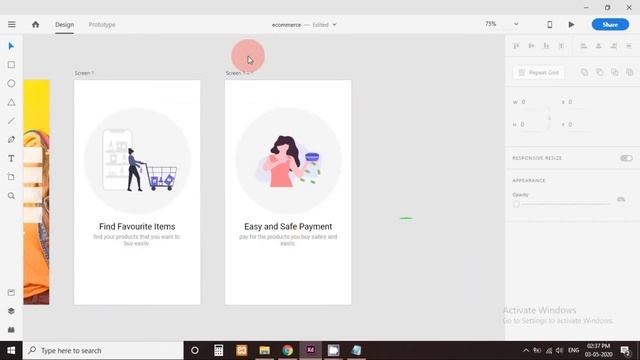This screenshot has height=360, width=640.
Task: Open the 75% zoom level dropdown
Action: point(516,24)
